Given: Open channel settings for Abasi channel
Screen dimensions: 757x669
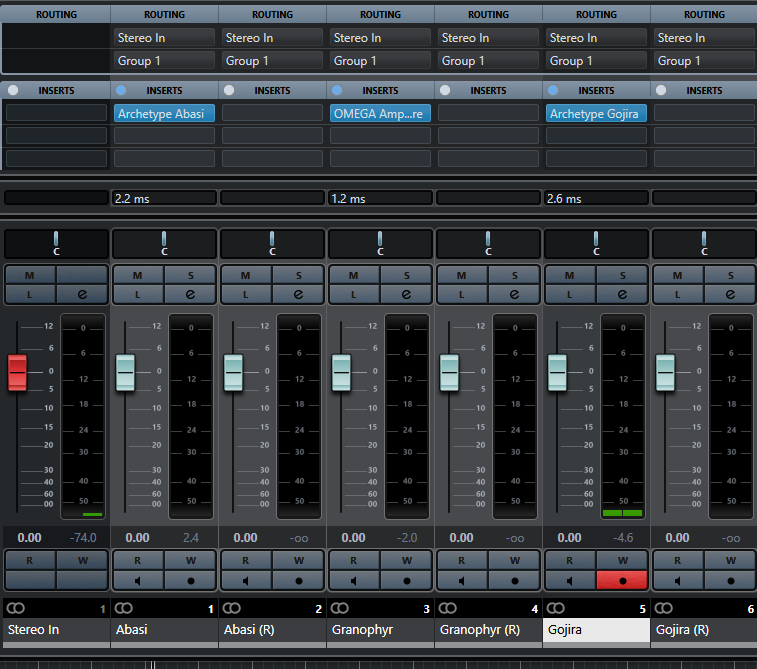Looking at the screenshot, I should click(190, 294).
